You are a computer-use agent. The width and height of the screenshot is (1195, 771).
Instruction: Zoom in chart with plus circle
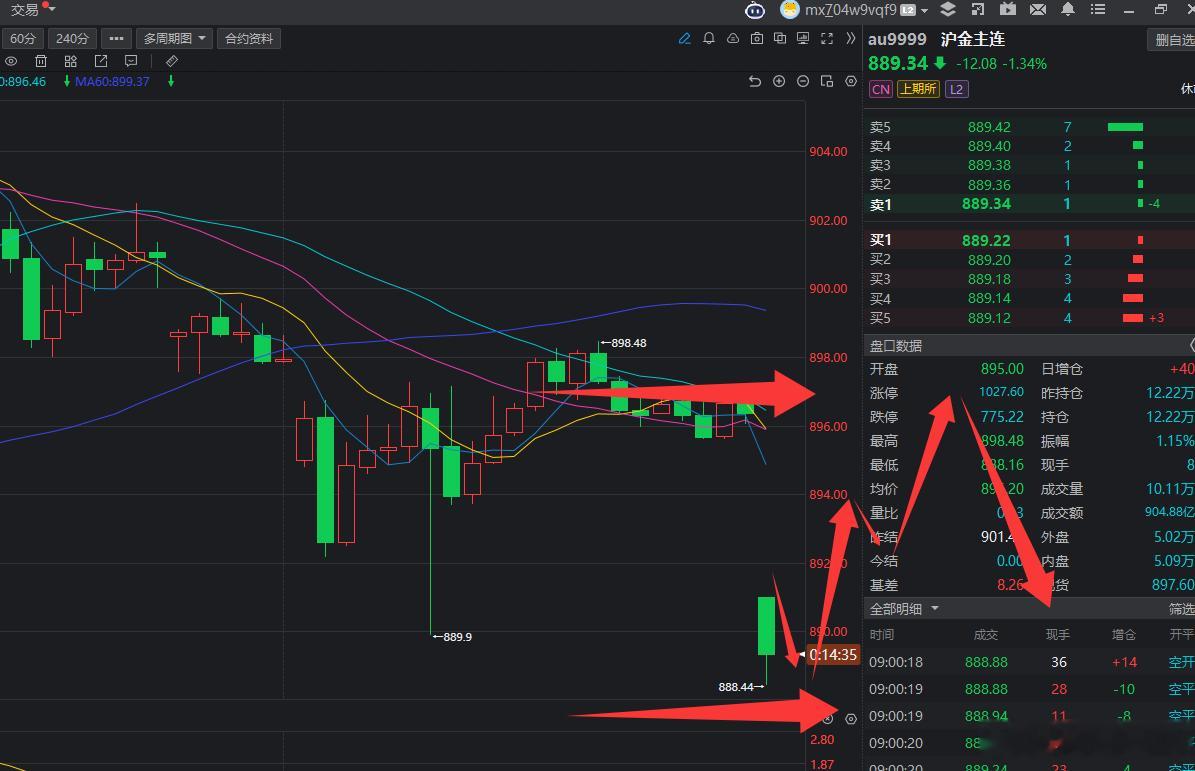coord(779,81)
